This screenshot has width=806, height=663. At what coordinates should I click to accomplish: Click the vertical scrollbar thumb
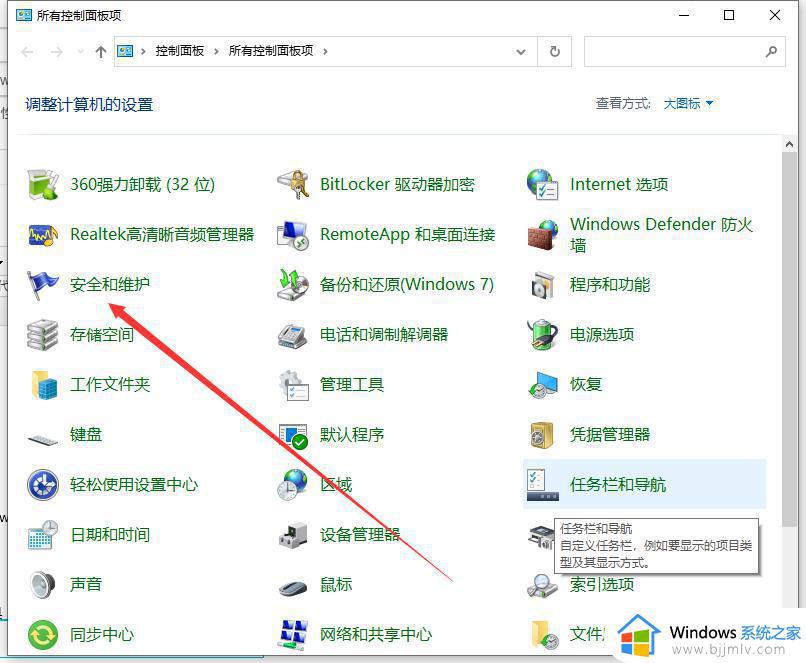click(789, 340)
